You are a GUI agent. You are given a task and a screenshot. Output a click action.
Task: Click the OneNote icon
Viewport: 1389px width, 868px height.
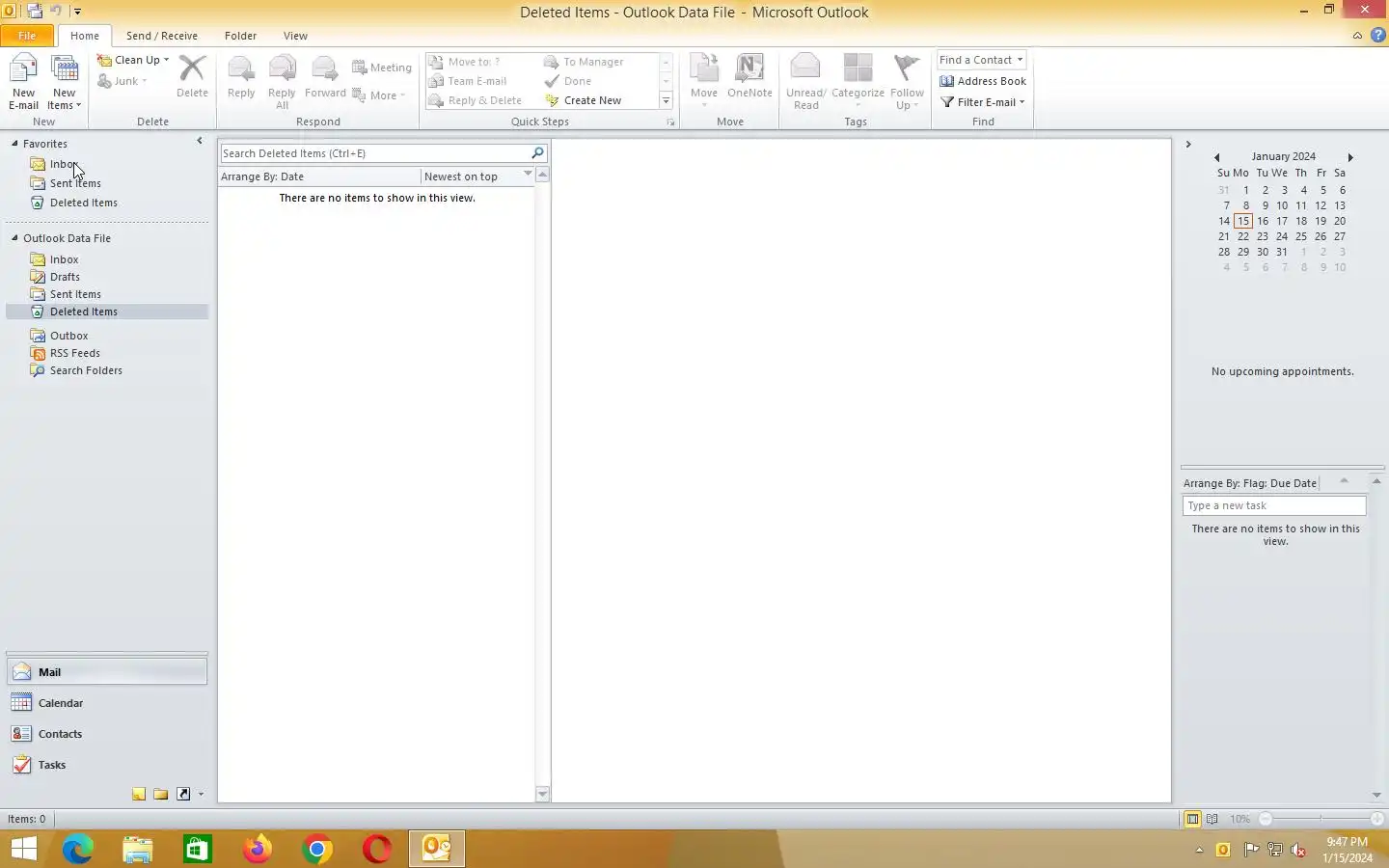(749, 76)
